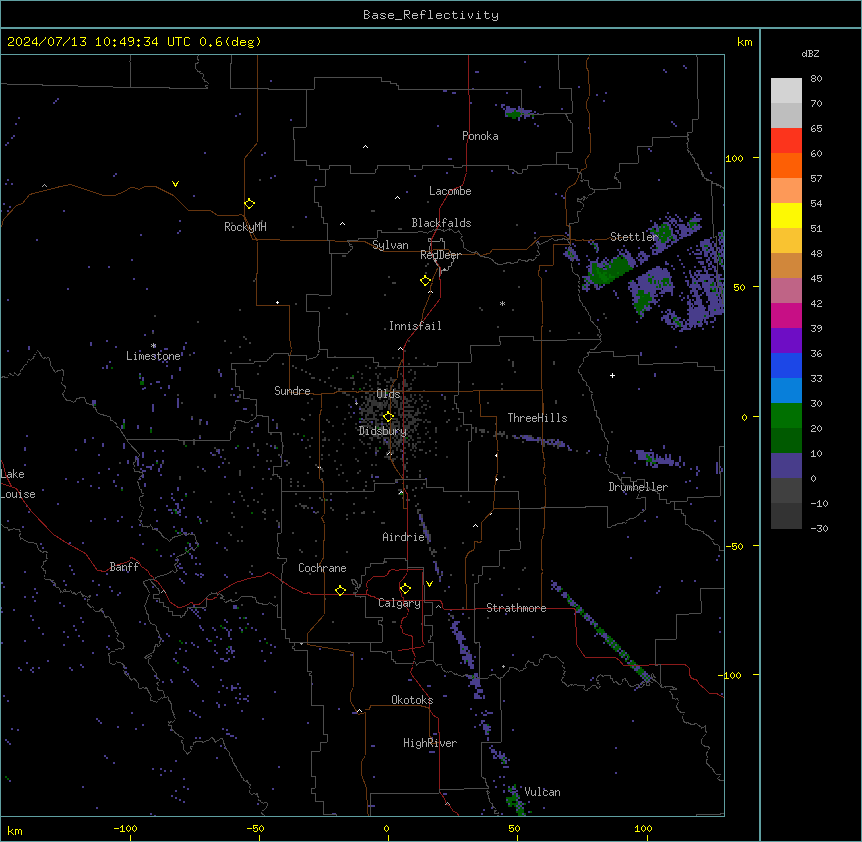Image resolution: width=862 pixels, height=842 pixels.
Task: Click the -50 tick on bottom axis
Action: click(255, 828)
